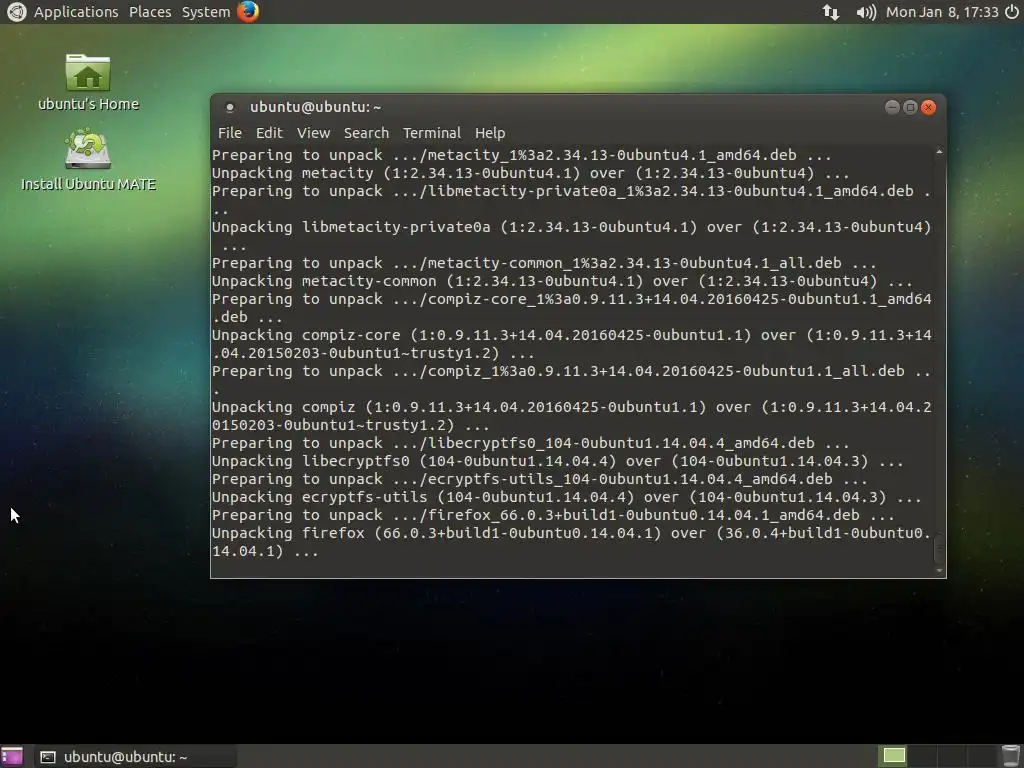Select the second workspace in switcher
Image resolution: width=1024 pixels, height=768 pixels.
923,756
